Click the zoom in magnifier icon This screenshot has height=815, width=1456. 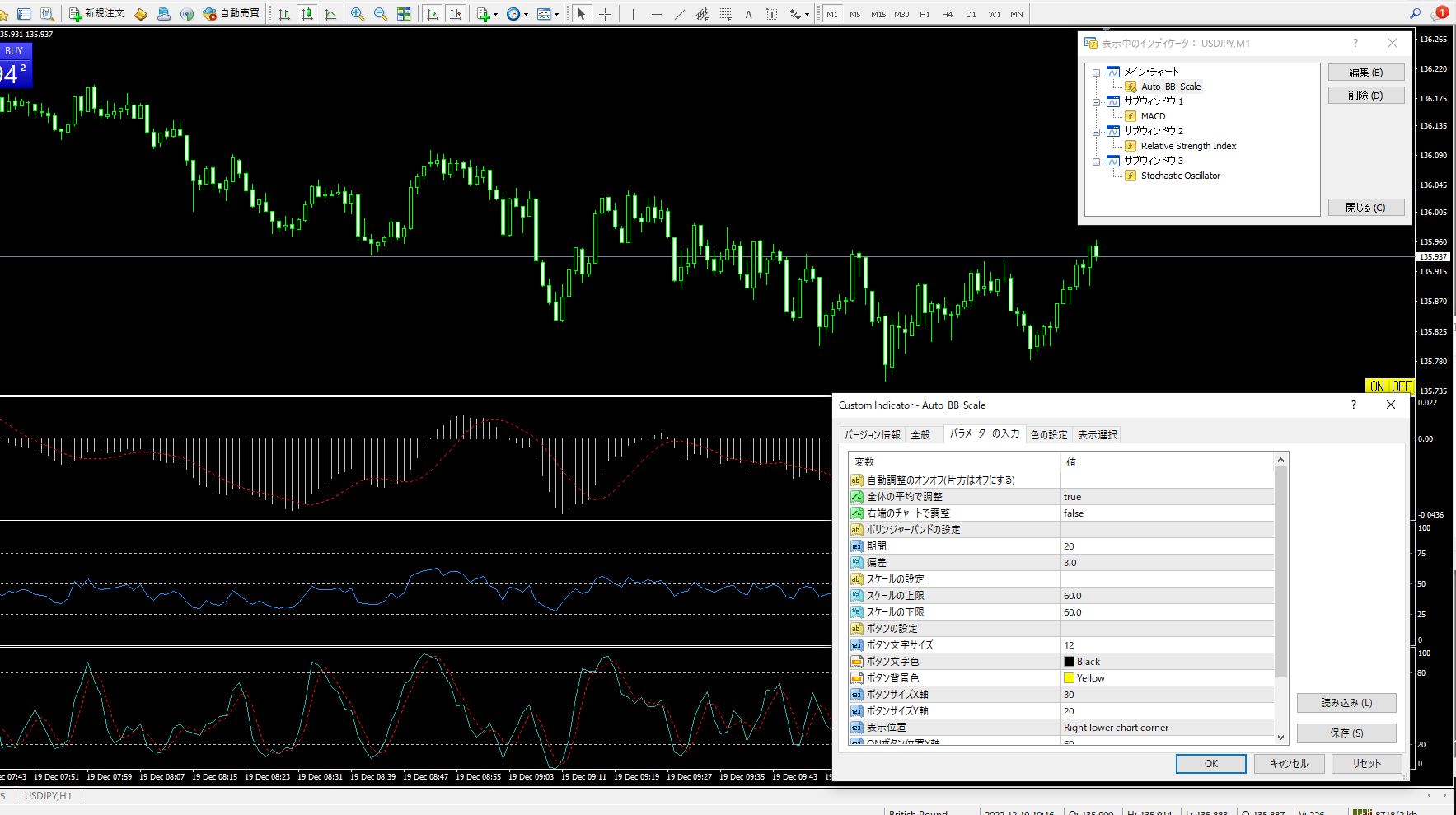coord(358,14)
